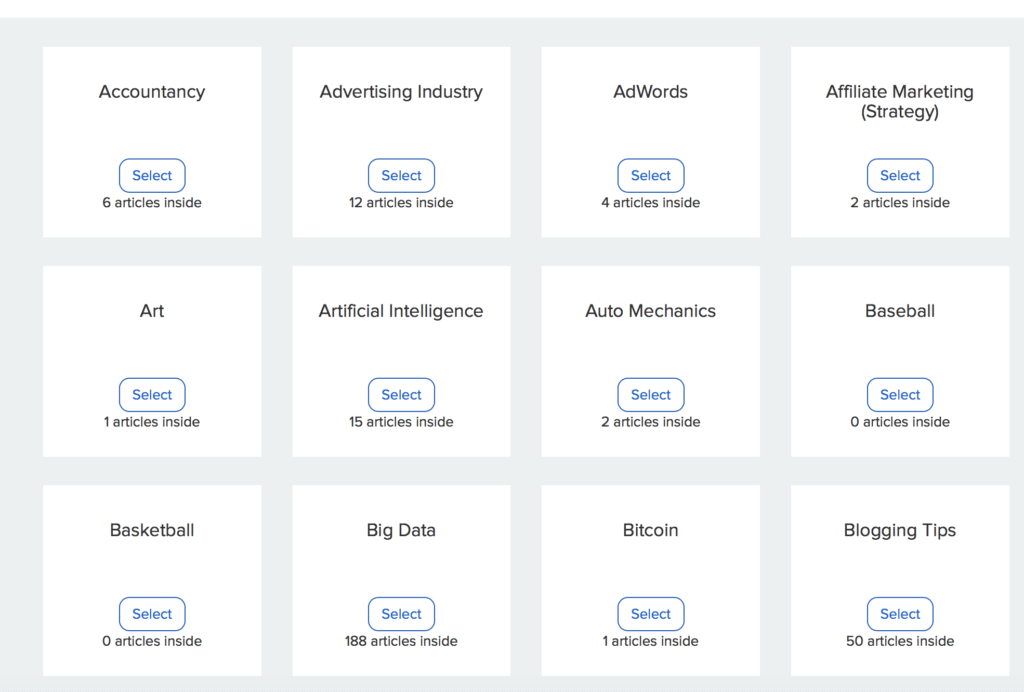Pick Auto Mechanics via Select button
Viewport: 1024px width, 692px height.
pos(651,395)
